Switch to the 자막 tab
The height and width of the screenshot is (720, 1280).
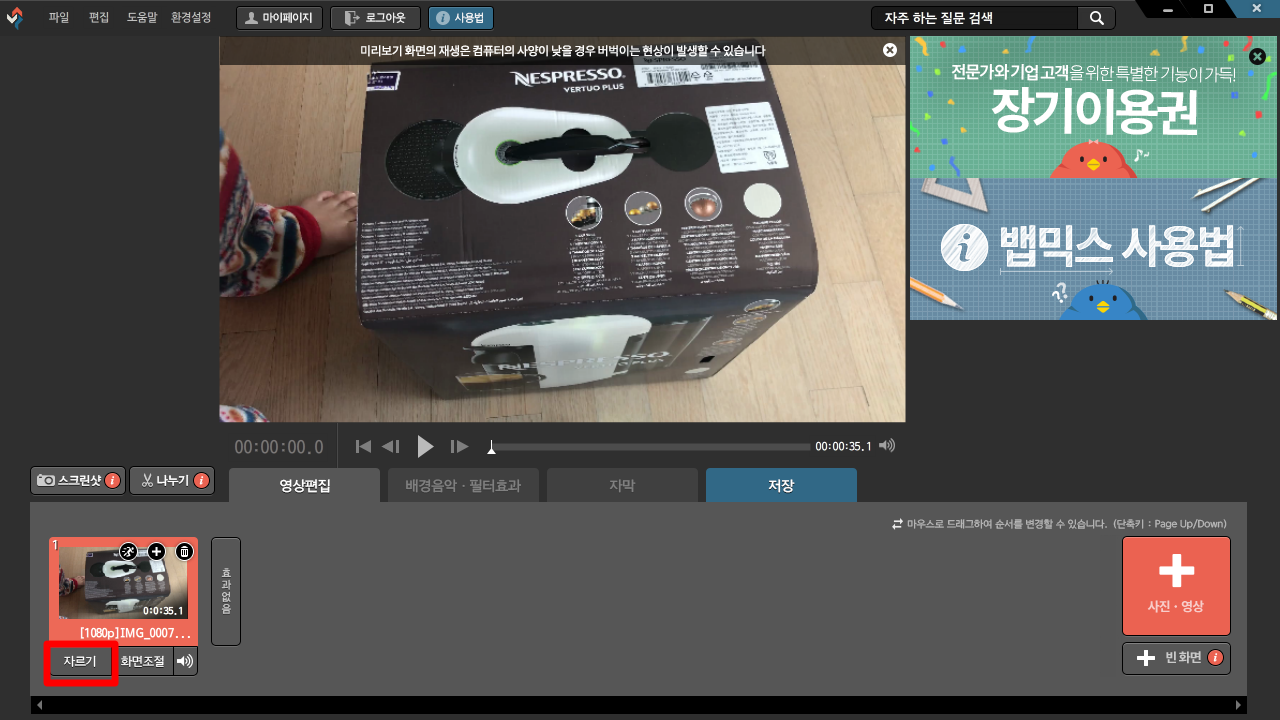[x=622, y=485]
